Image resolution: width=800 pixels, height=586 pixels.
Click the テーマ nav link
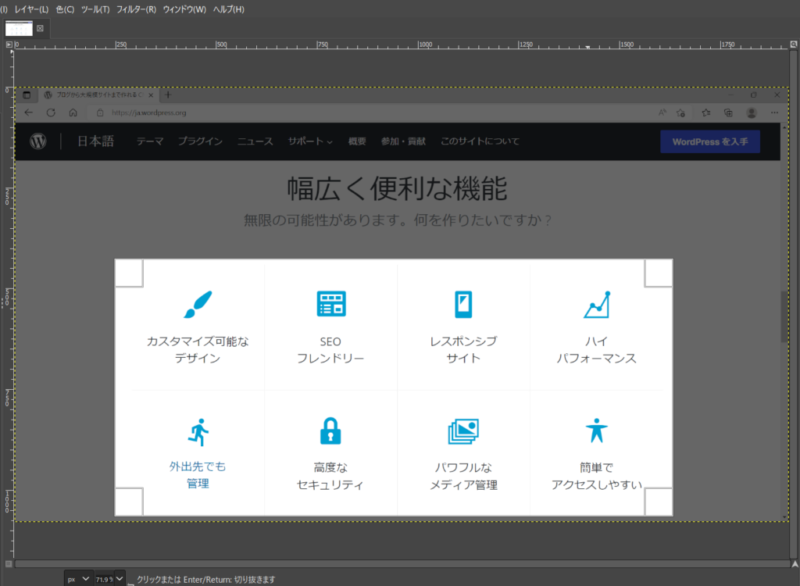pos(150,141)
